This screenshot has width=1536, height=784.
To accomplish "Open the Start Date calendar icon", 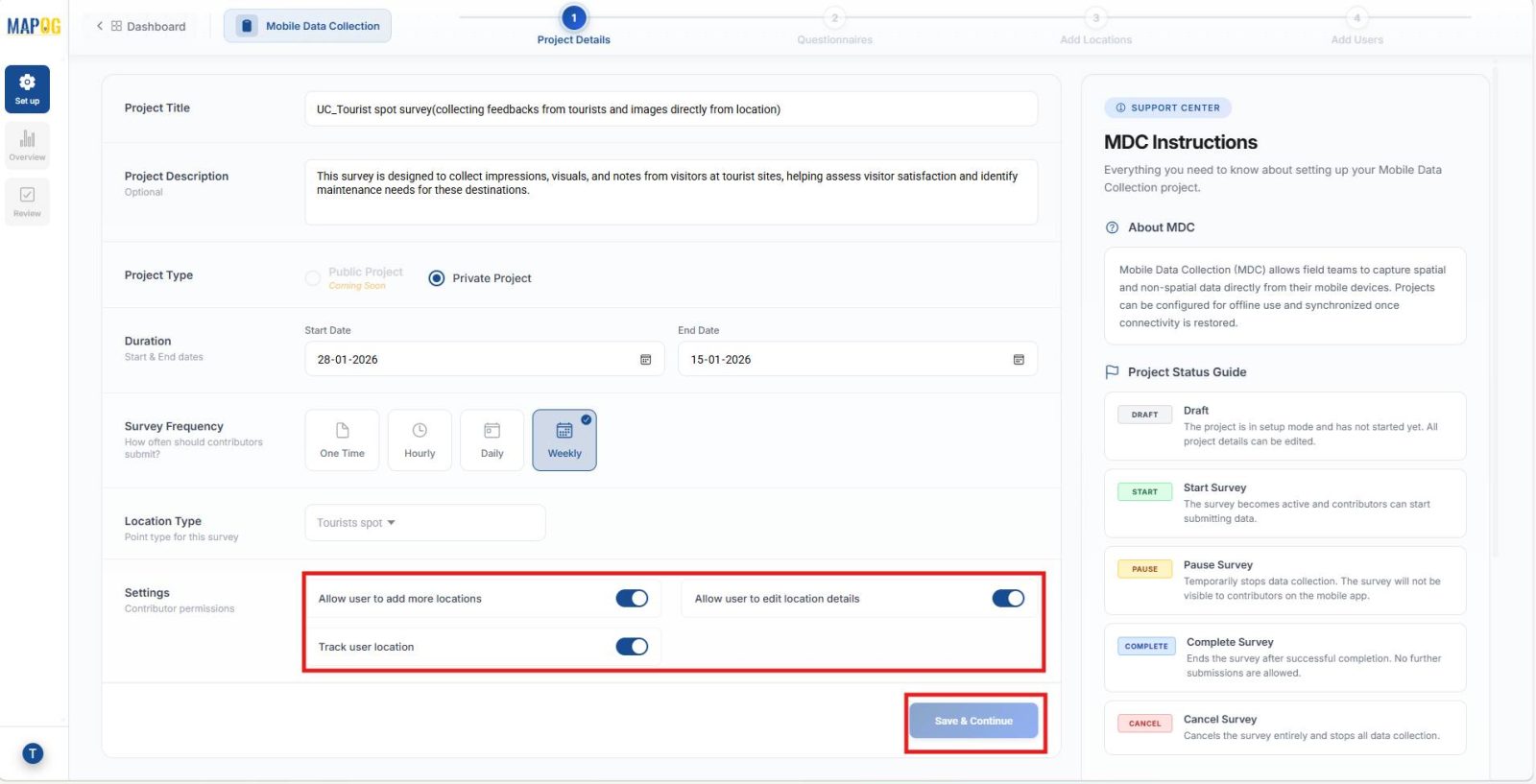I will pos(645,360).
